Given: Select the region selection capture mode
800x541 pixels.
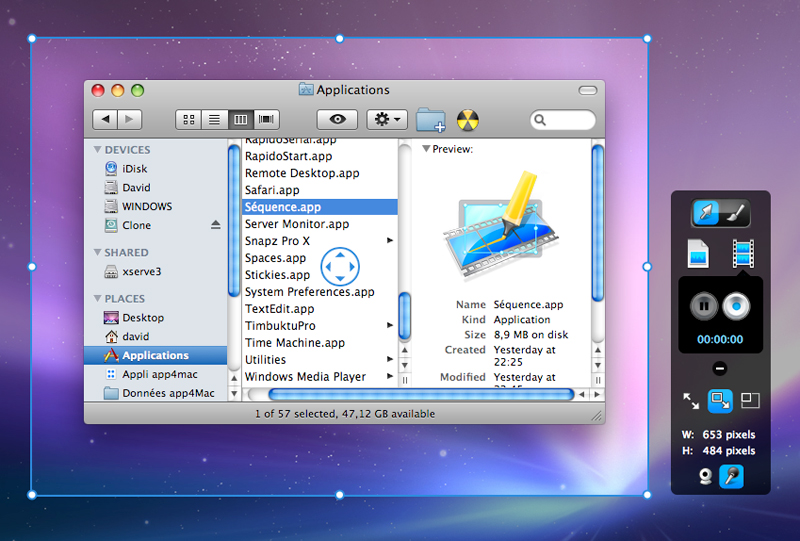Looking at the screenshot, I should coord(720,401).
